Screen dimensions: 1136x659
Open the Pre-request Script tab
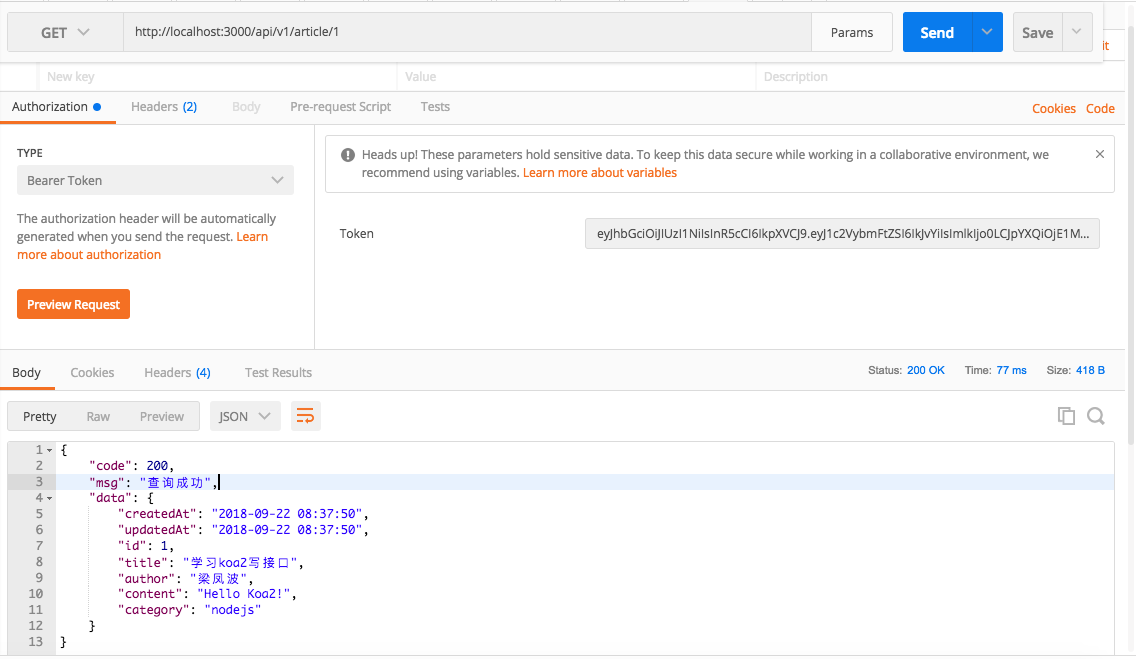tap(340, 107)
